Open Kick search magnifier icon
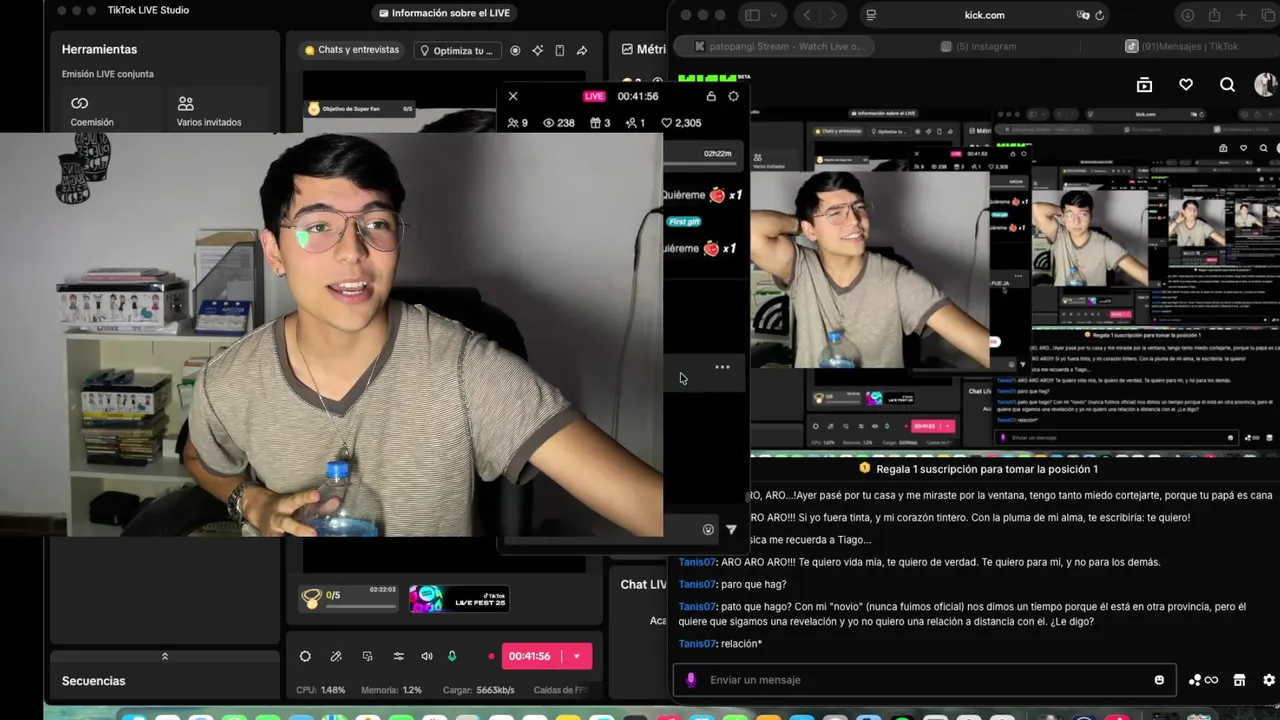 click(x=1227, y=85)
